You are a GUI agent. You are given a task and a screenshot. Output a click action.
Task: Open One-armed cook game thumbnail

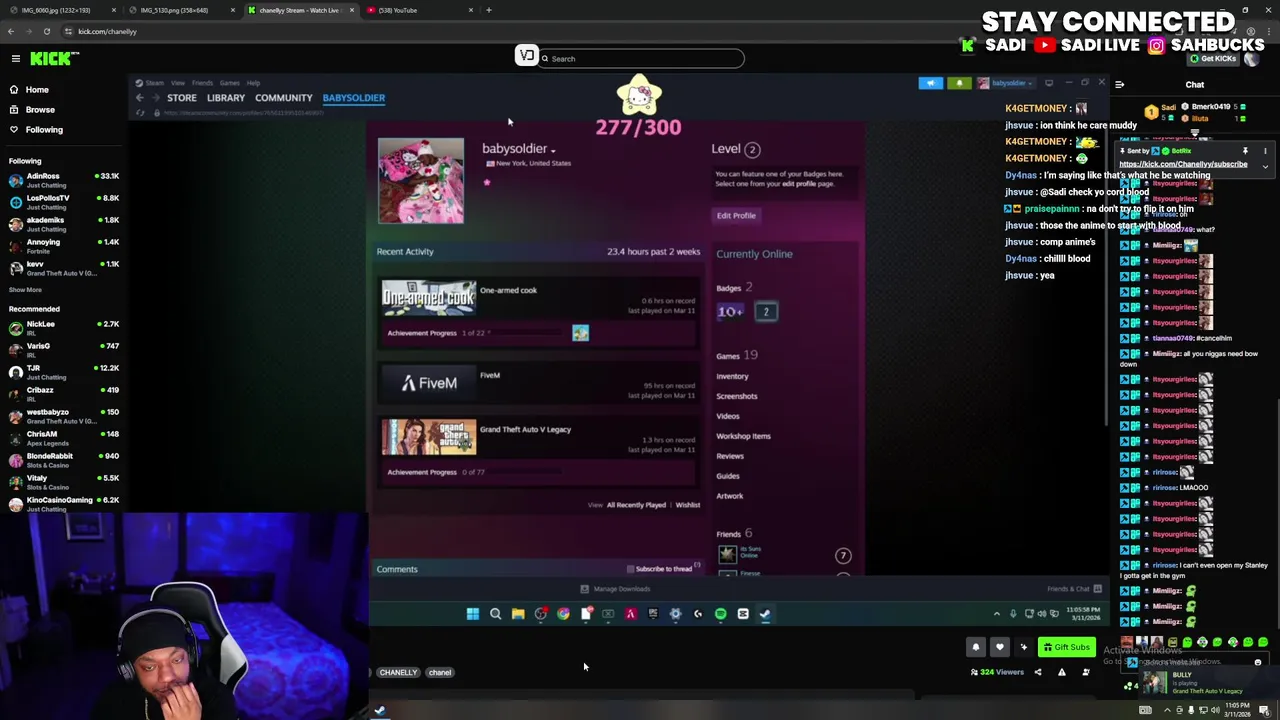[429, 298]
